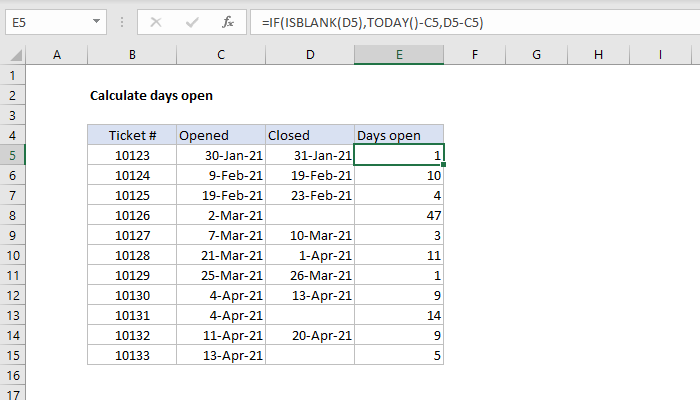Select column I header

[x=660, y=55]
